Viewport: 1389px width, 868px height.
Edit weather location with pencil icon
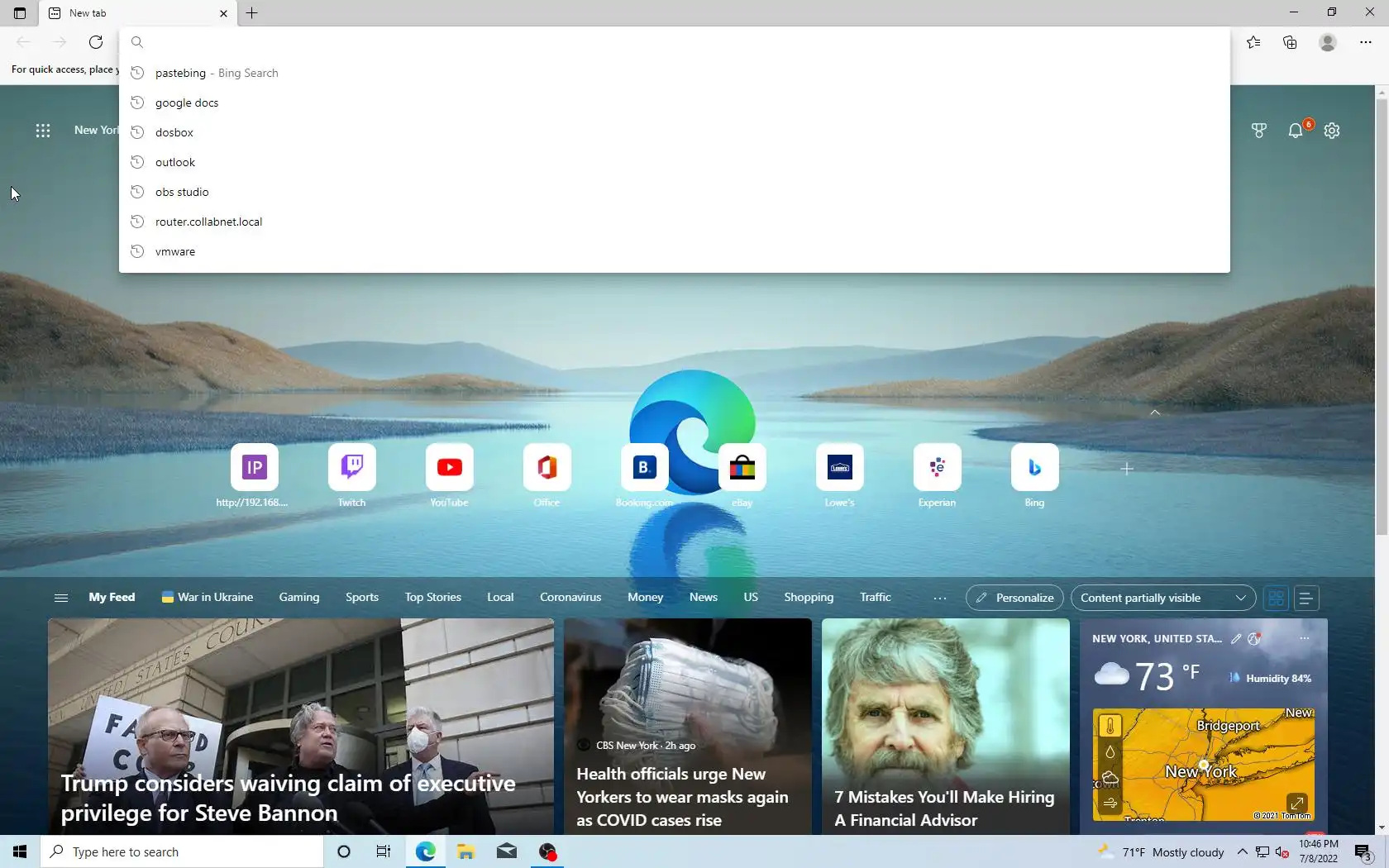1236,638
